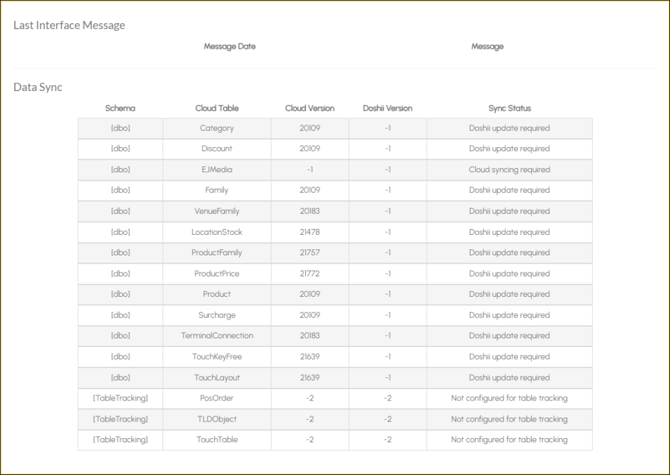Click Not configured status in PosOrder row
This screenshot has height=475, width=670.
pyautogui.click(x=509, y=398)
